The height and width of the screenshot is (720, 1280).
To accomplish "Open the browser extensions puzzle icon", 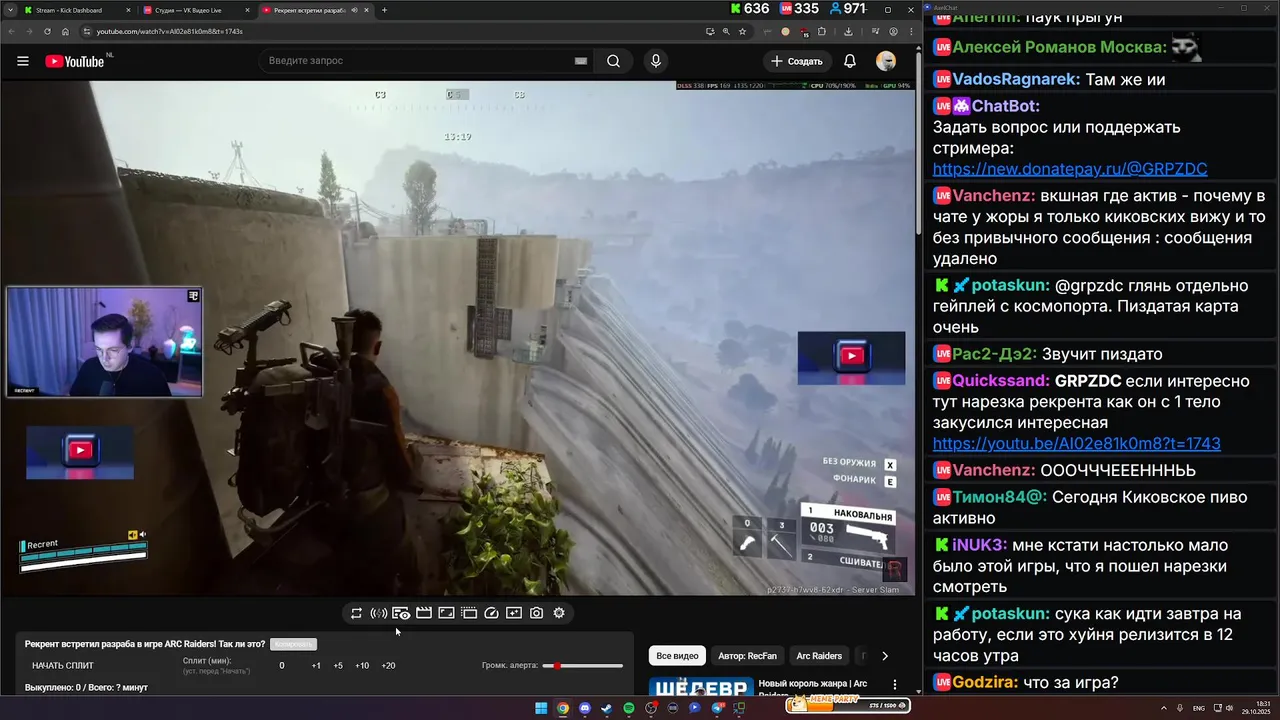I will [822, 31].
